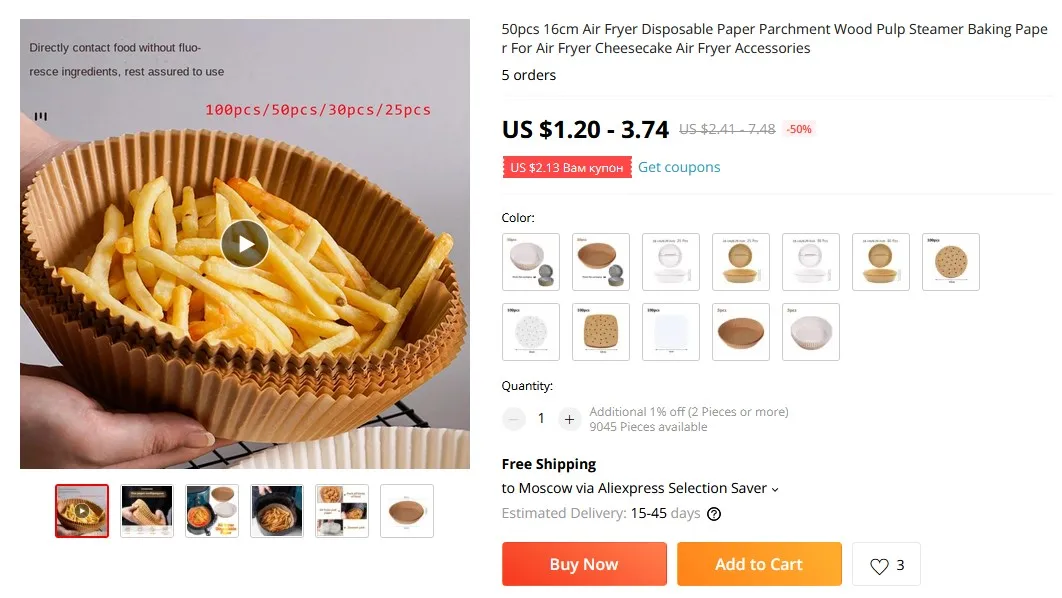Click the wishlist heart icon
The image size is (1062, 598).
point(879,565)
